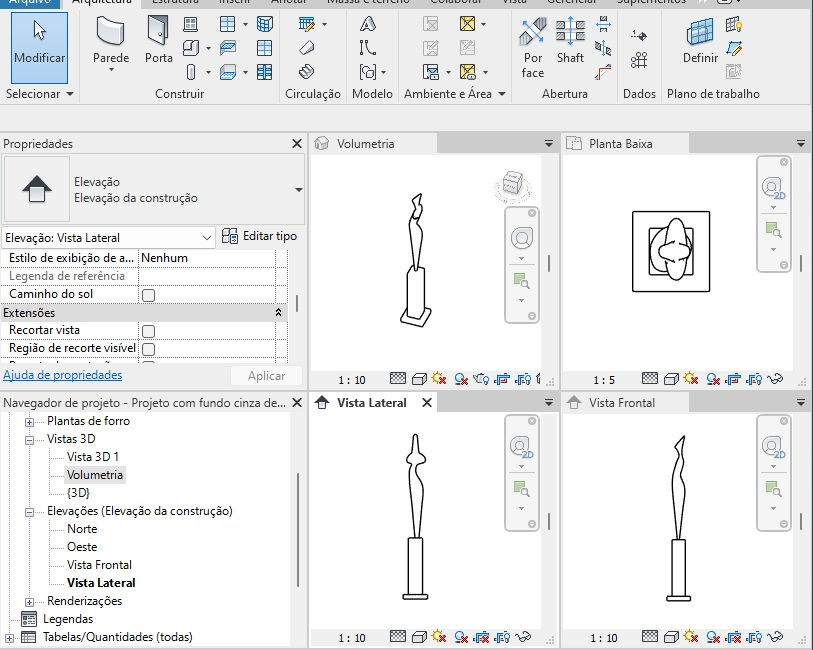Viewport: 813px width, 650px height.
Task: Select Norte elevation in project browser
Action: (82, 529)
